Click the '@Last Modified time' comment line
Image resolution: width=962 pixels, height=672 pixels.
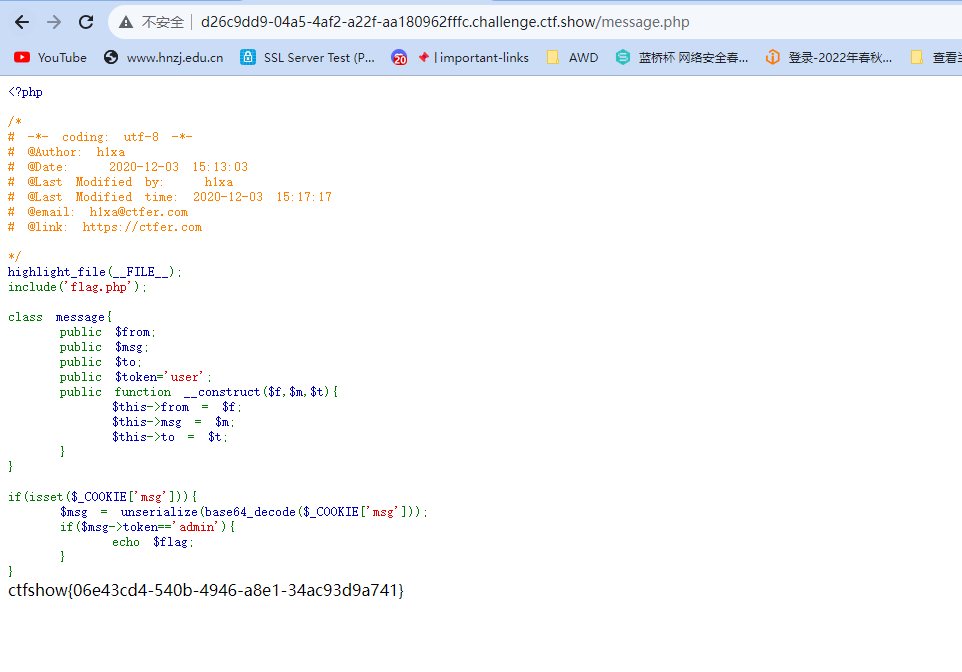point(170,197)
